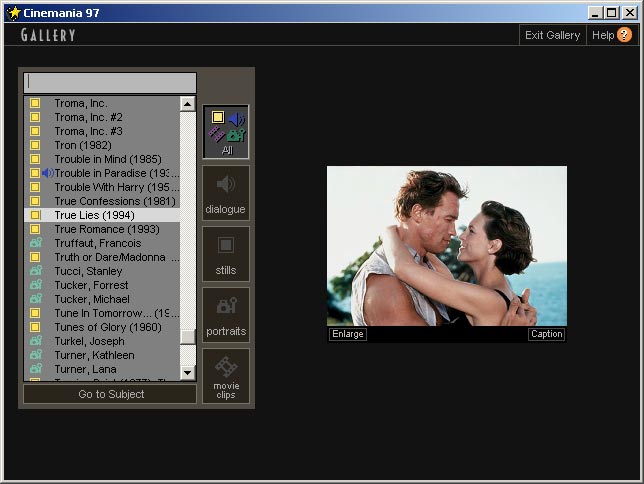Click the still icon beside Tunes of Glory
The width and height of the screenshot is (644, 484).
(35, 327)
